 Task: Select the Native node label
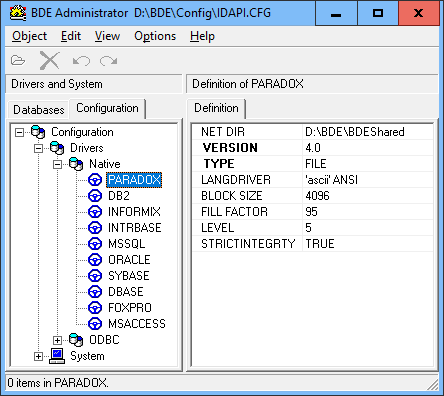105,164
